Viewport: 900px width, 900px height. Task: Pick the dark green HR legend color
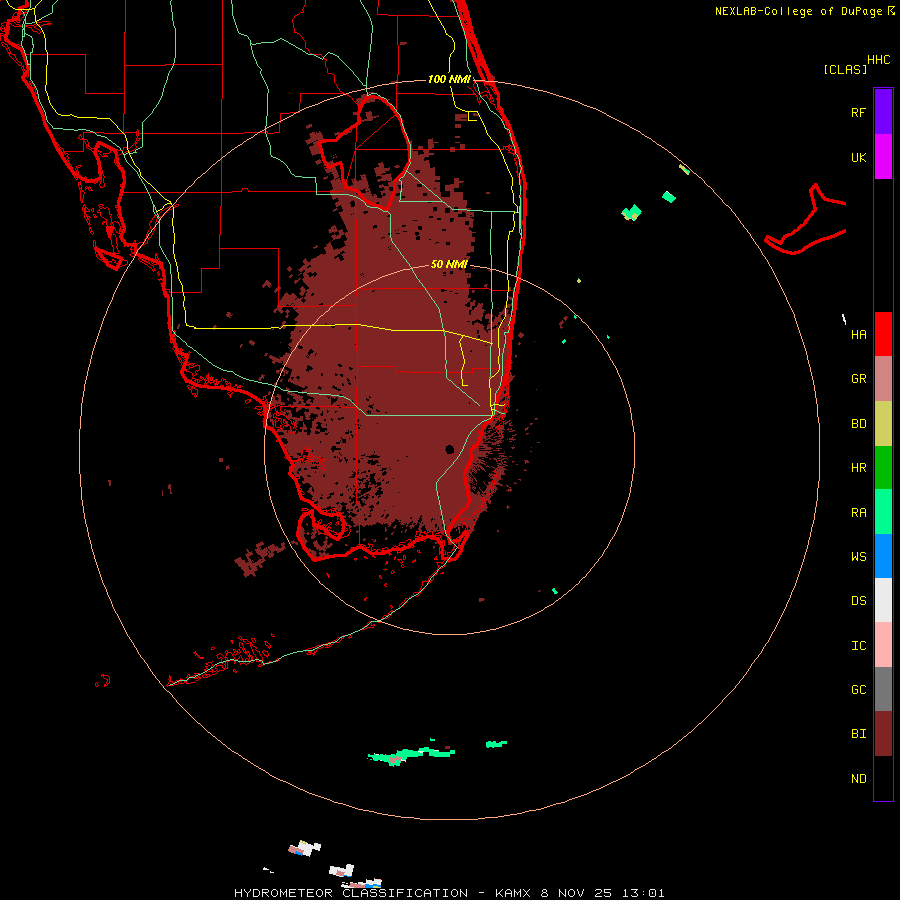tap(883, 468)
